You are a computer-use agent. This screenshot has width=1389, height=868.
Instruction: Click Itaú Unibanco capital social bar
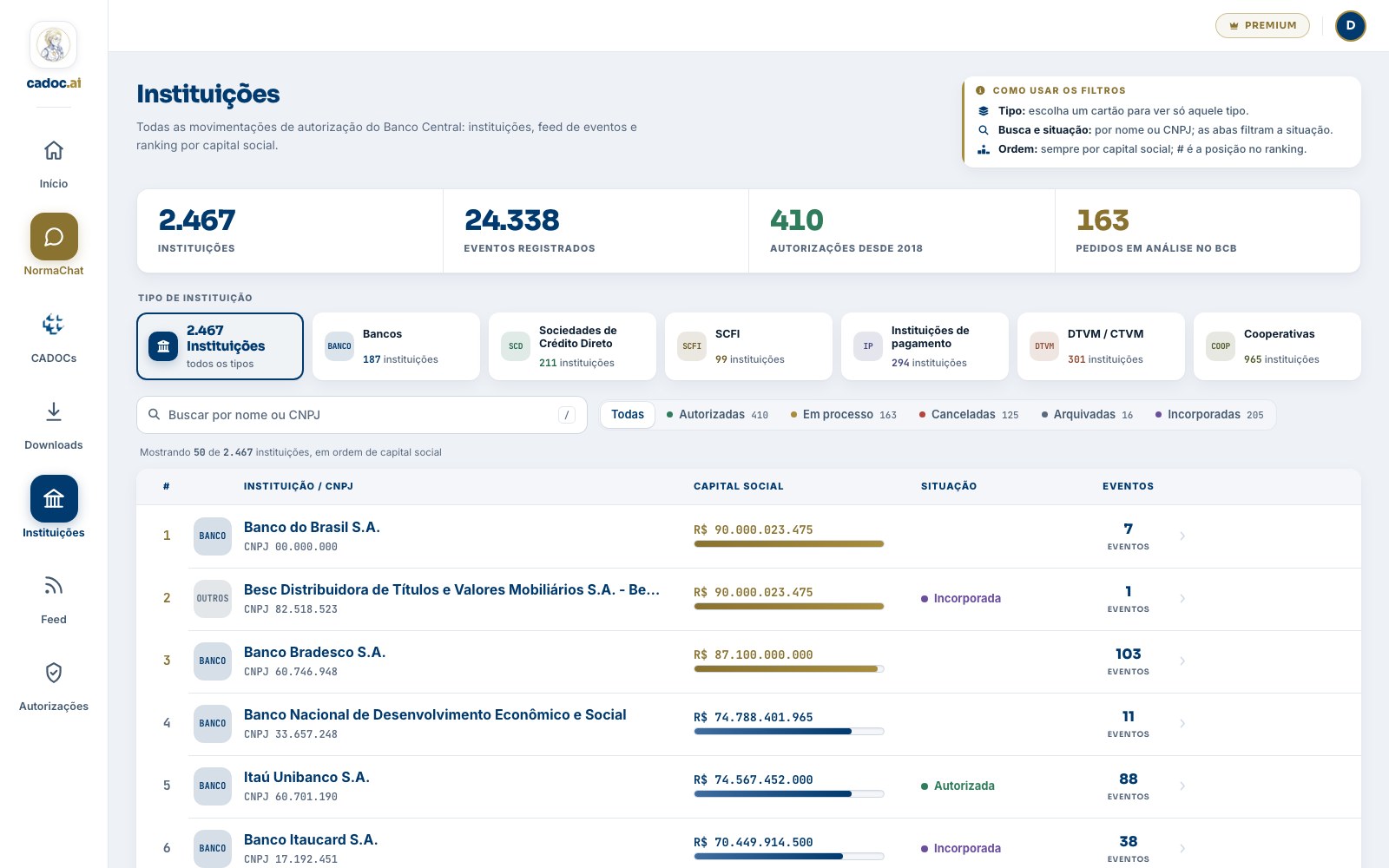click(788, 794)
